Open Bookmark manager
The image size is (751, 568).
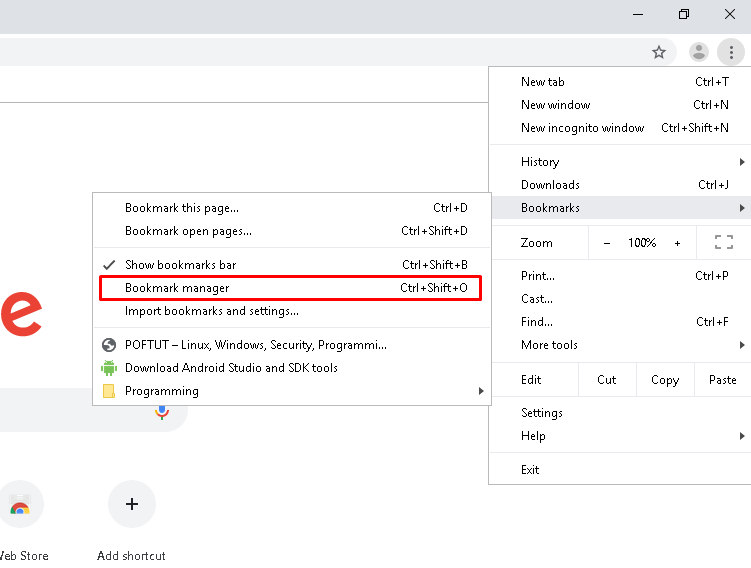[x=292, y=288]
